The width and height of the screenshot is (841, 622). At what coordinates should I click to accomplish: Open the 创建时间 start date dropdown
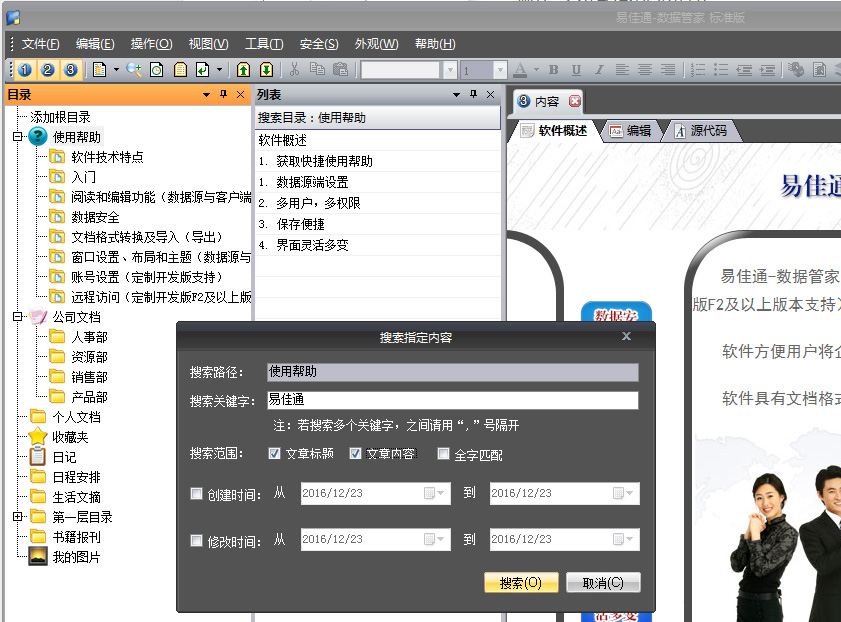click(x=430, y=494)
